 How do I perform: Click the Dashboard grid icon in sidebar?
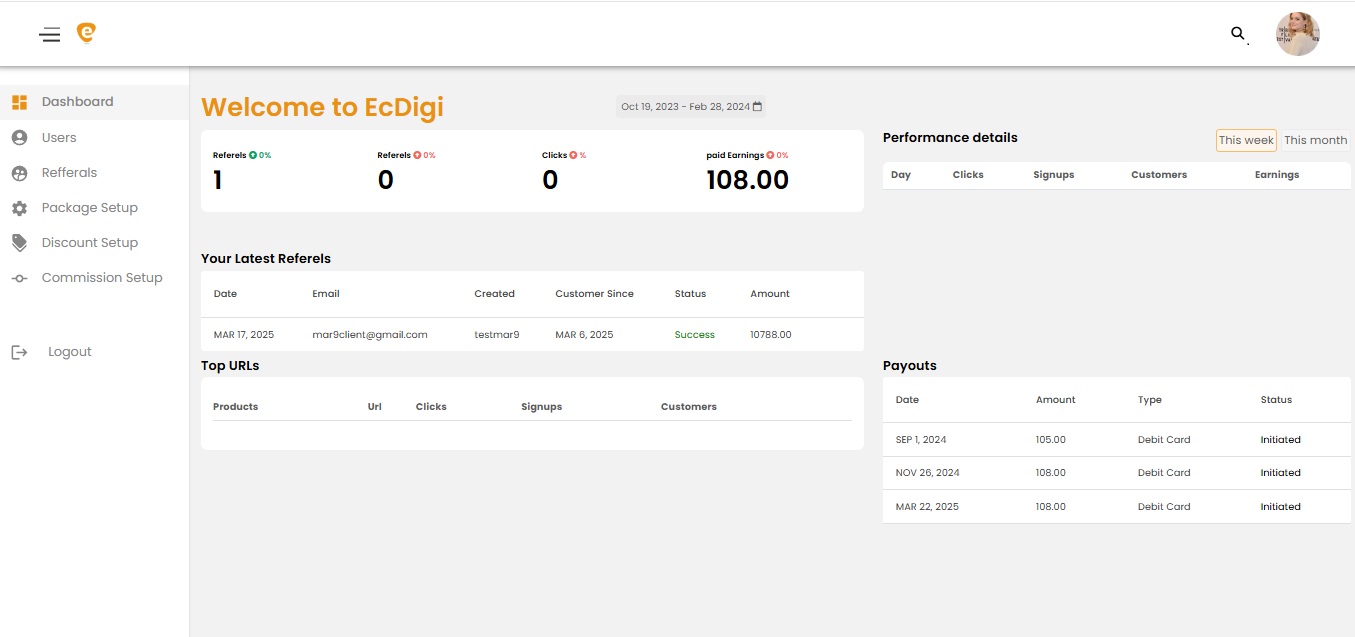click(19, 102)
